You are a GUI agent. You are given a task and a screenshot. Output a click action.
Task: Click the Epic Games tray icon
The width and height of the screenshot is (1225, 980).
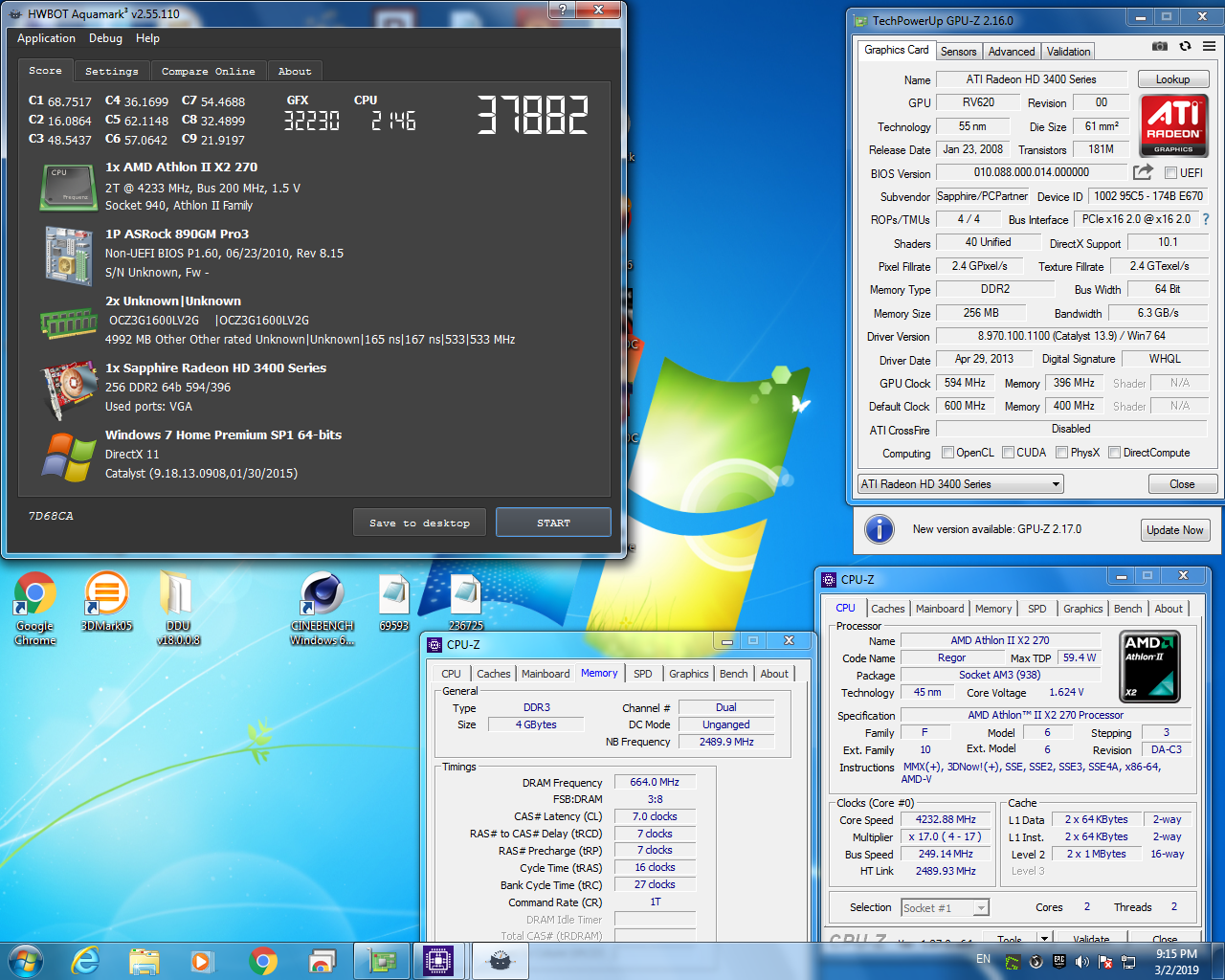pyautogui.click(x=1059, y=960)
